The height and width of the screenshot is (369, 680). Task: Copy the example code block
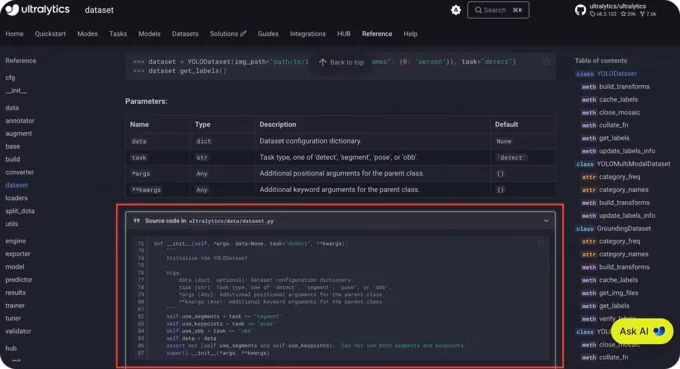pyautogui.click(x=546, y=62)
